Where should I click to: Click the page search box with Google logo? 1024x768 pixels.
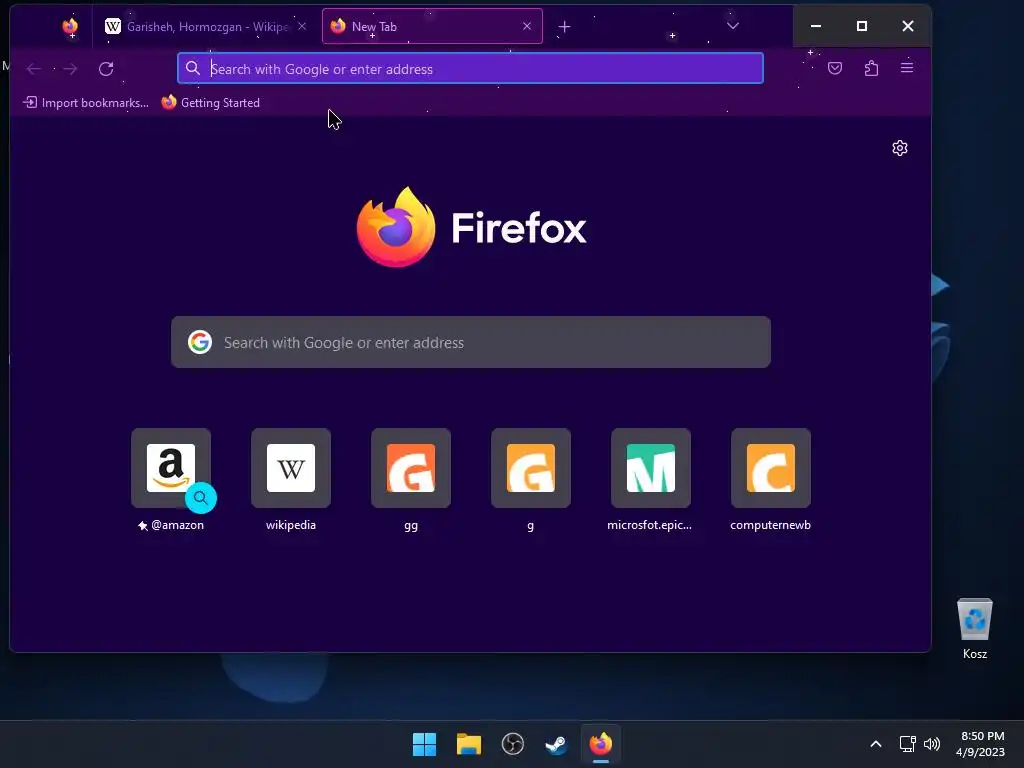click(471, 342)
